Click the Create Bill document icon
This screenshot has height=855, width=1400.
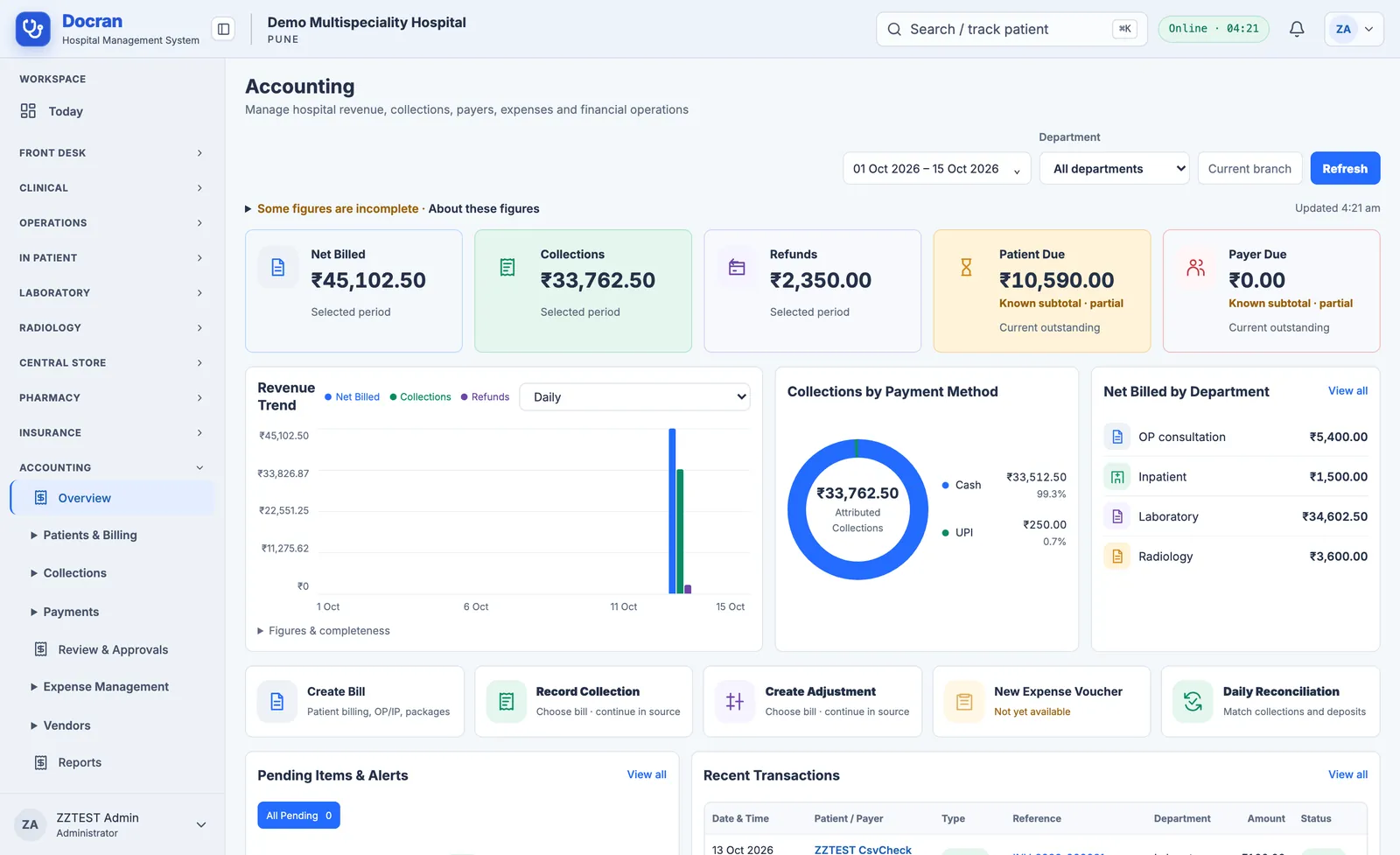[277, 702]
